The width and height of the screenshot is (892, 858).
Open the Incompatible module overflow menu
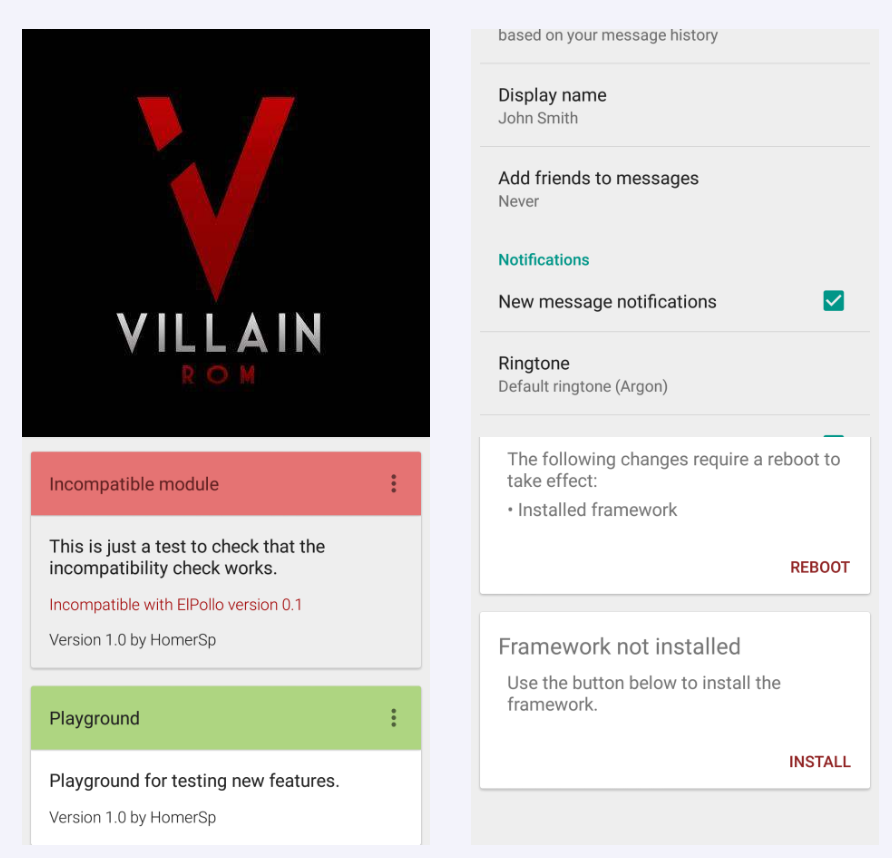point(394,484)
